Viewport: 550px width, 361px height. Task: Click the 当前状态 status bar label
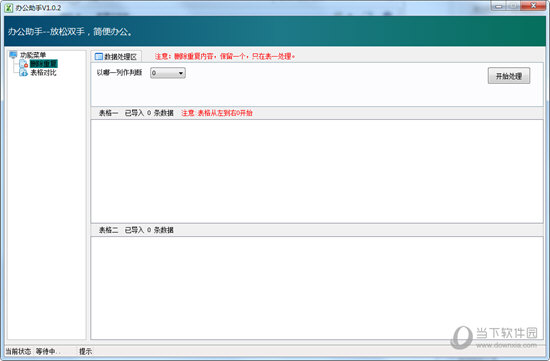[x=18, y=351]
